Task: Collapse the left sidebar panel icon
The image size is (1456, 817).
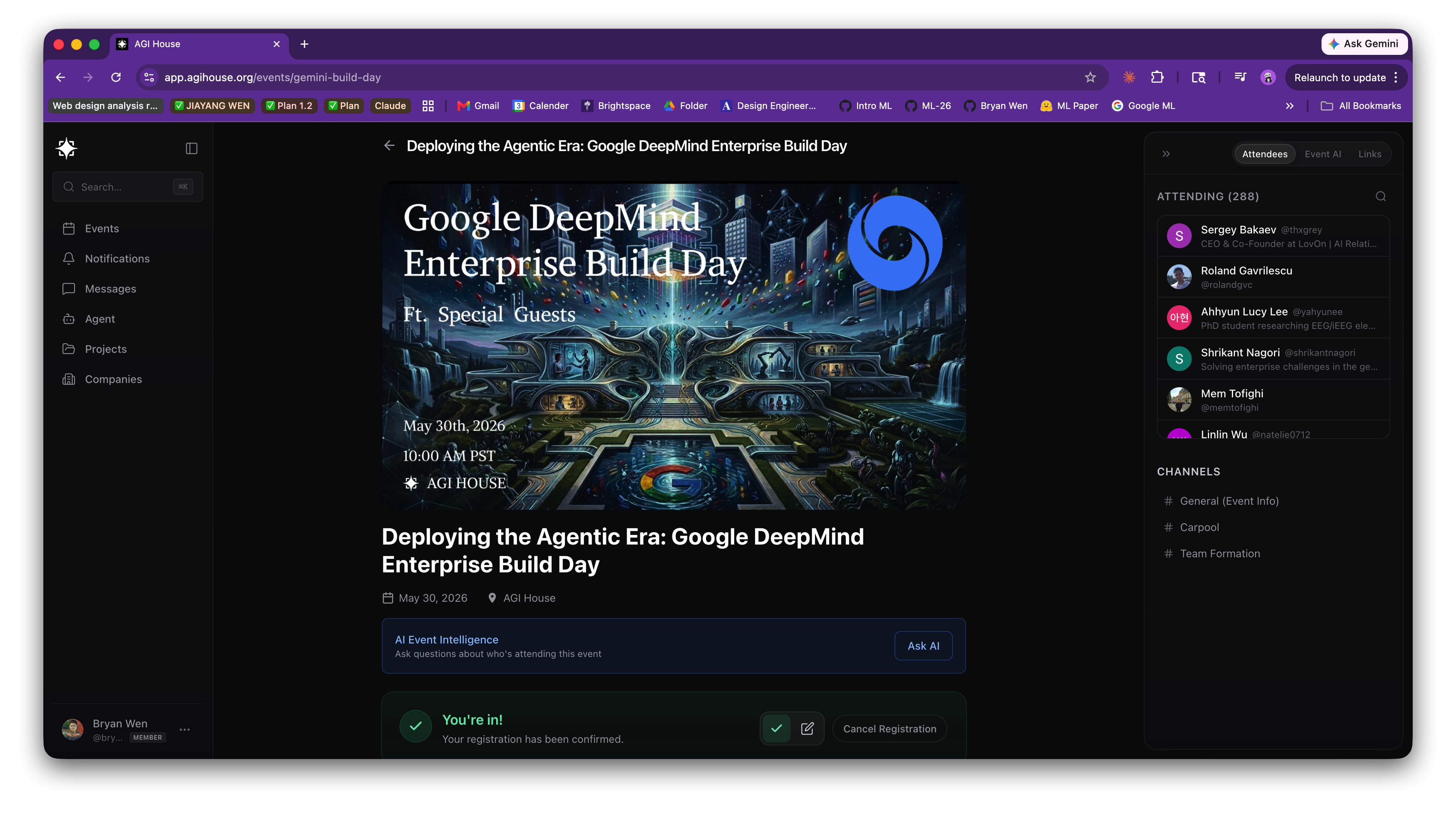Action: 192,148
